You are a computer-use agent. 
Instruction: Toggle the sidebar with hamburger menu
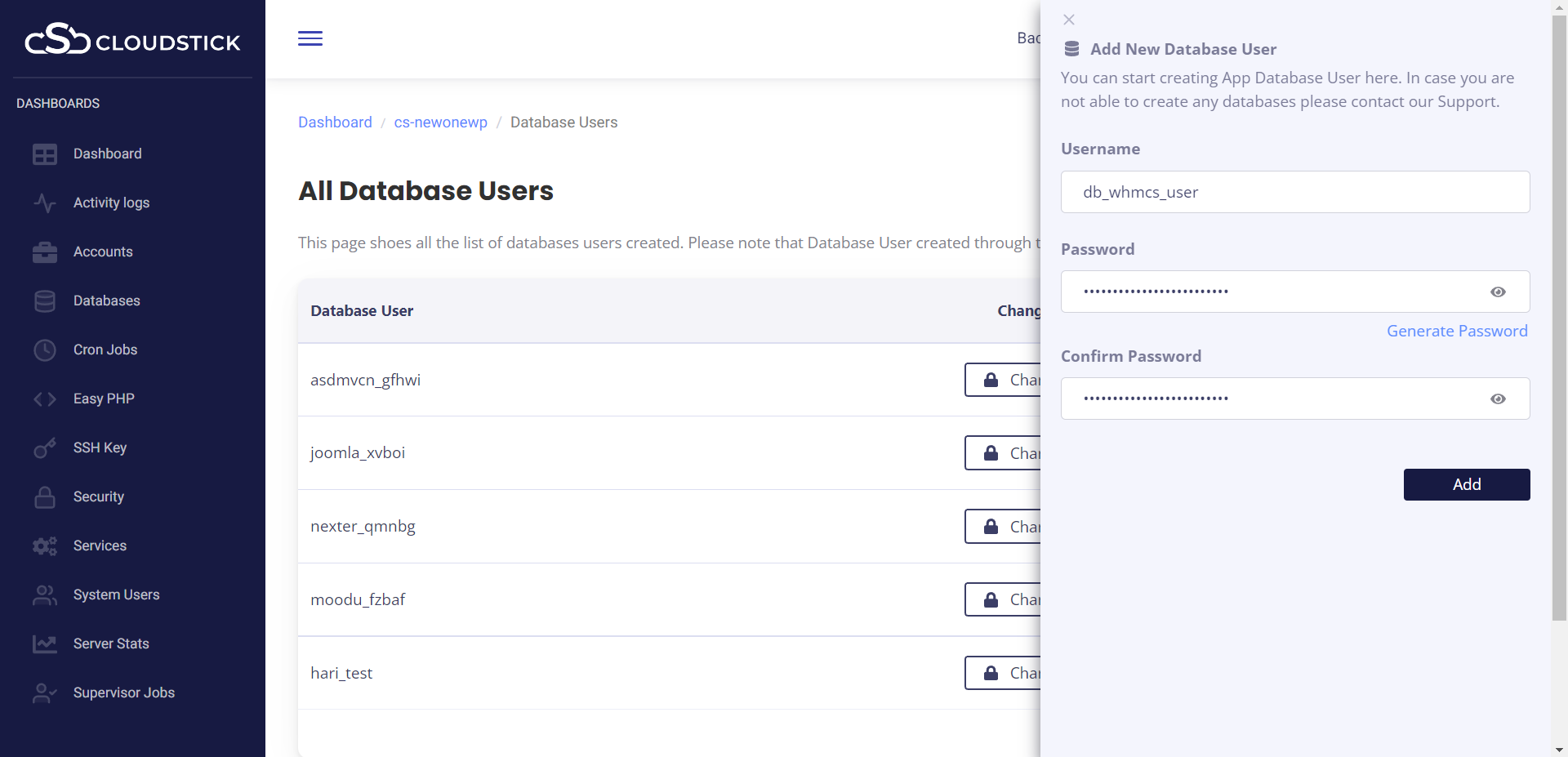click(310, 38)
